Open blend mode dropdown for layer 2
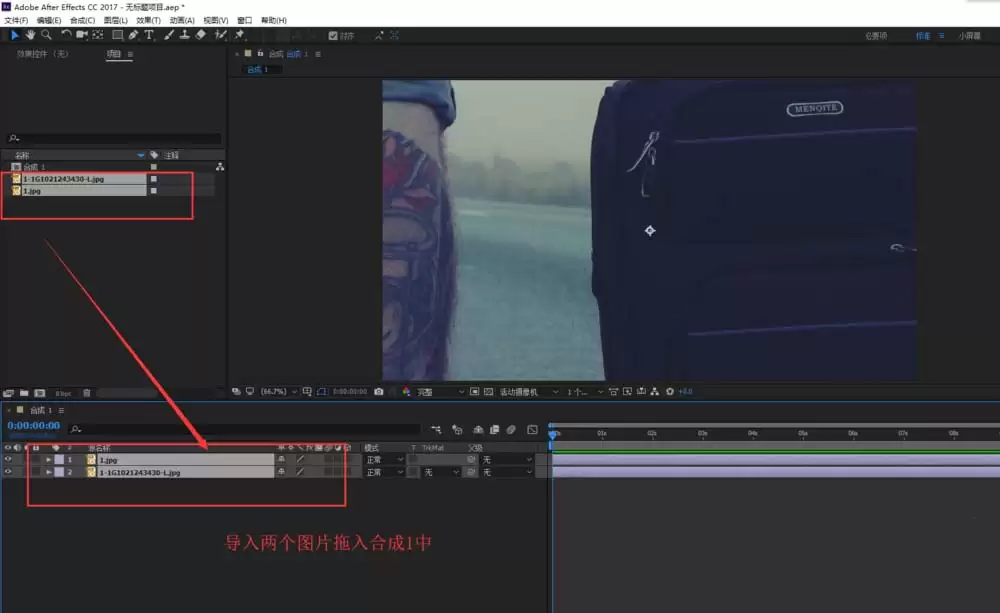Screen dimensions: 1000x613 coord(385,472)
